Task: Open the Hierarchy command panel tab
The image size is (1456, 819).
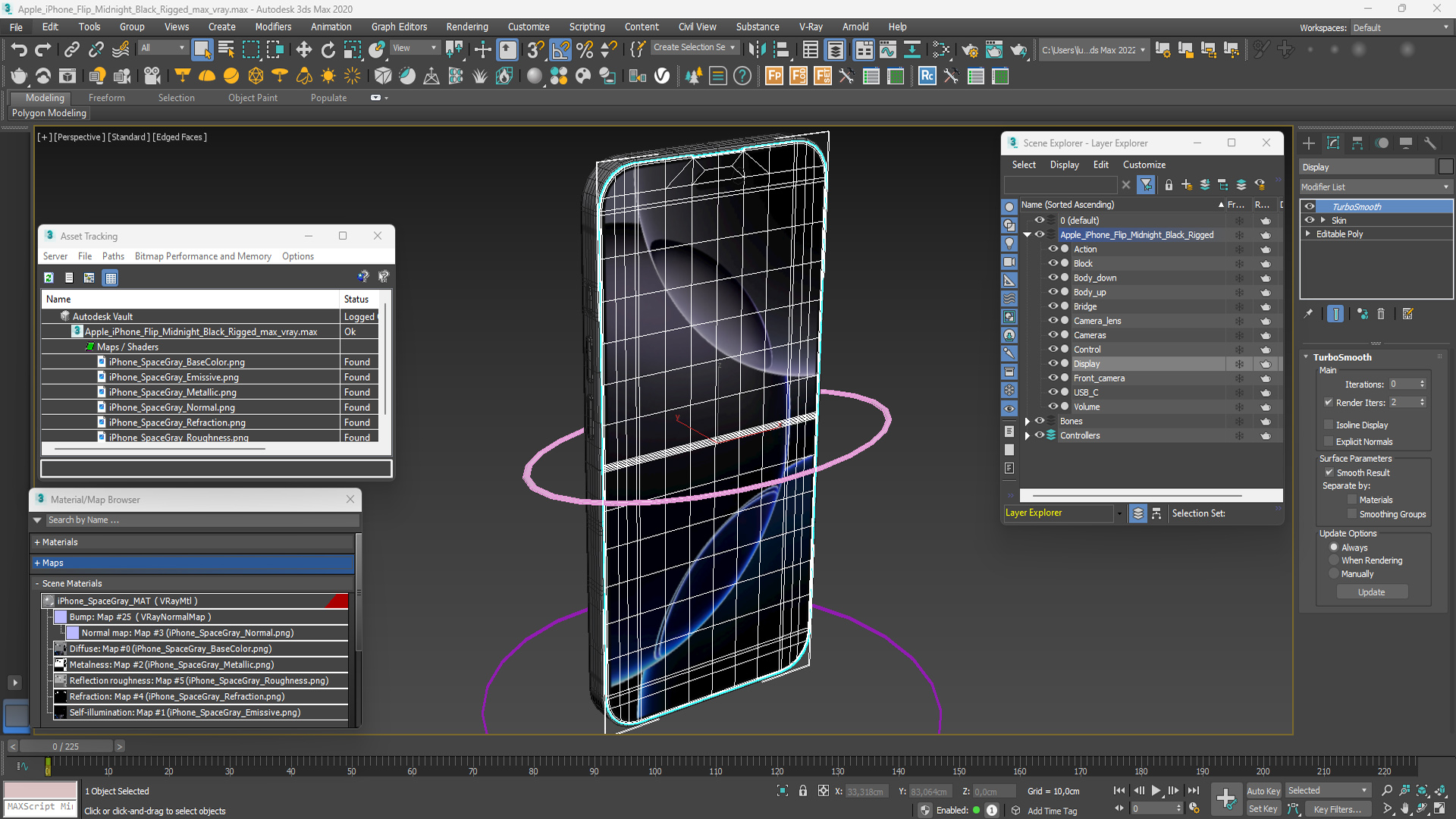Action: 1357,143
